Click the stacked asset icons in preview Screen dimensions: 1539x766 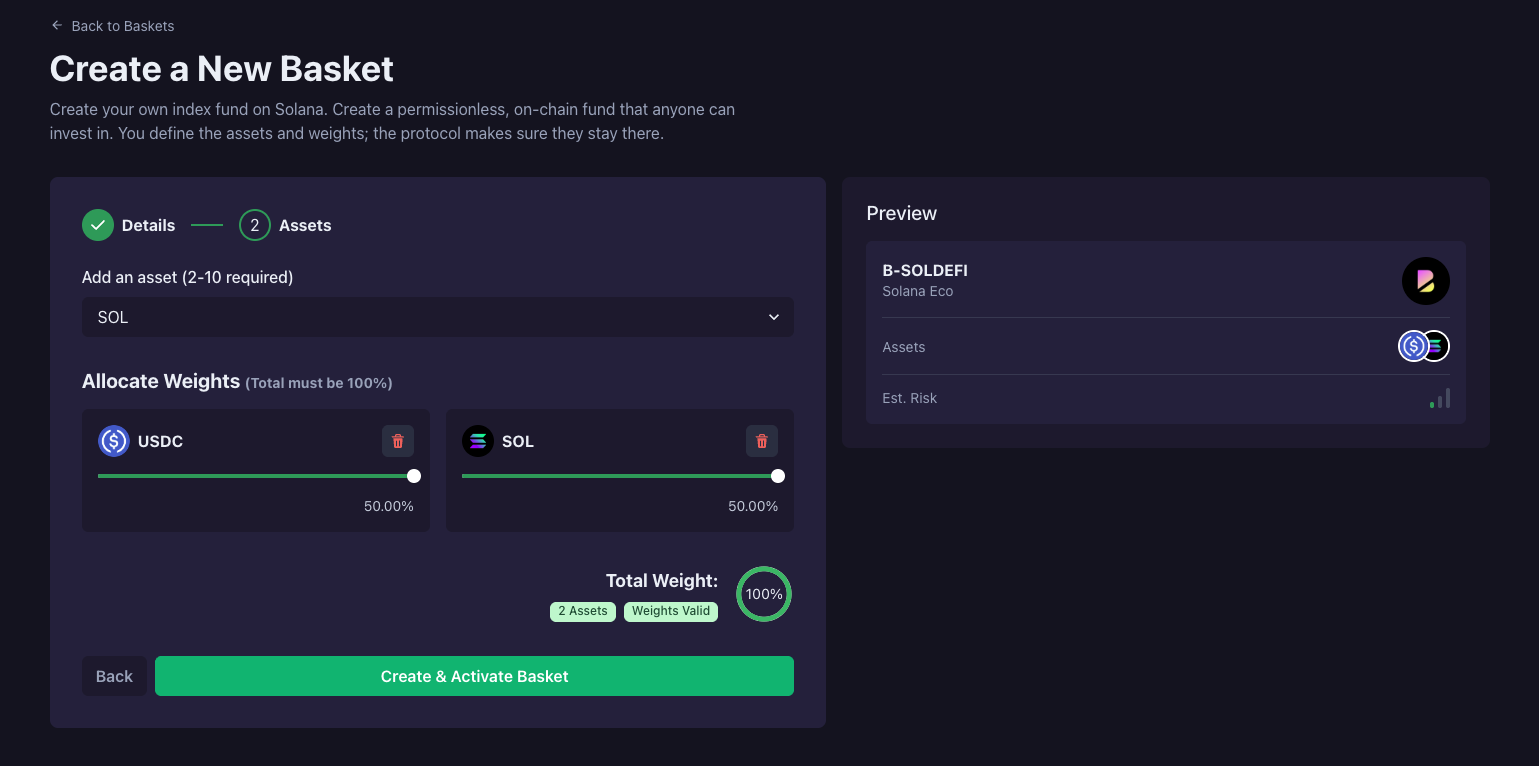pyautogui.click(x=1423, y=347)
